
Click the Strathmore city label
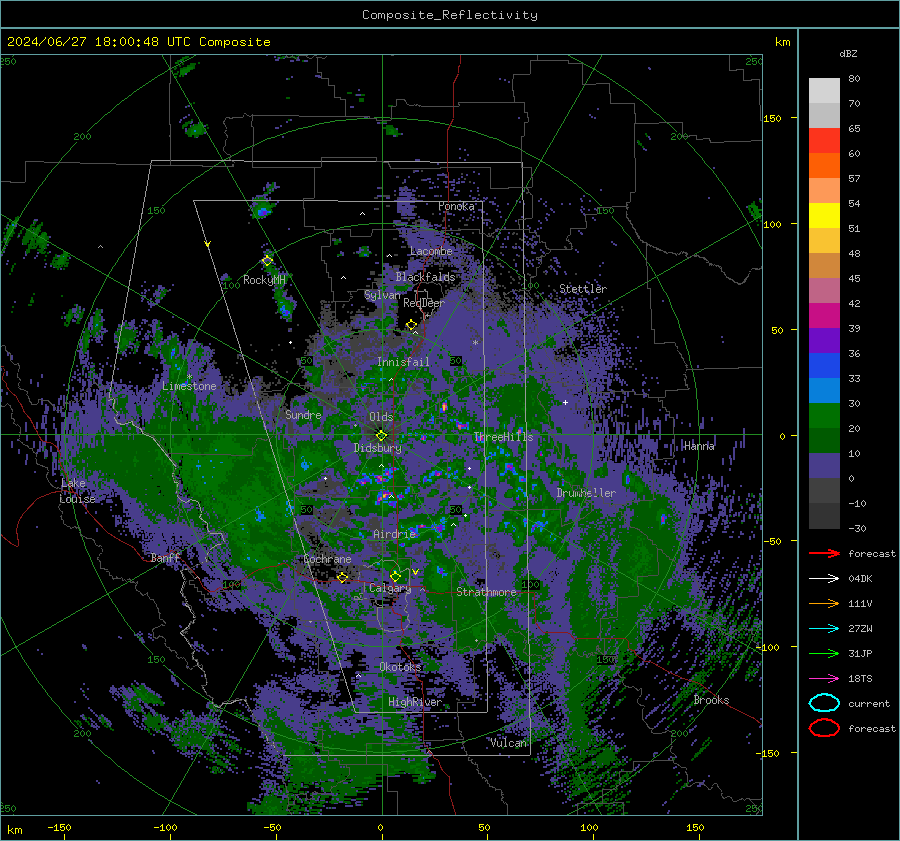(x=486, y=592)
